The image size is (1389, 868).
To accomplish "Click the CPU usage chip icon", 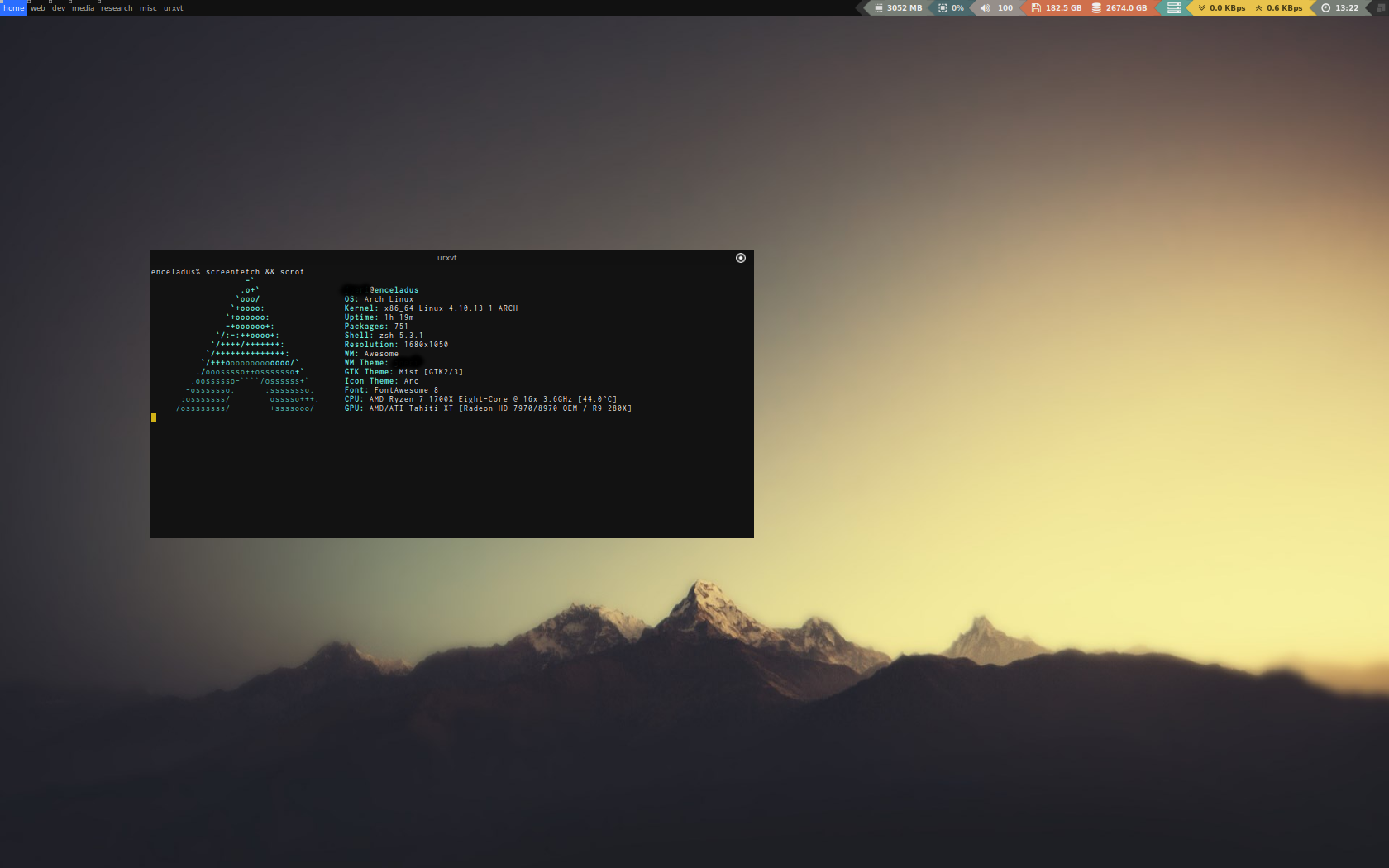I will [943, 7].
